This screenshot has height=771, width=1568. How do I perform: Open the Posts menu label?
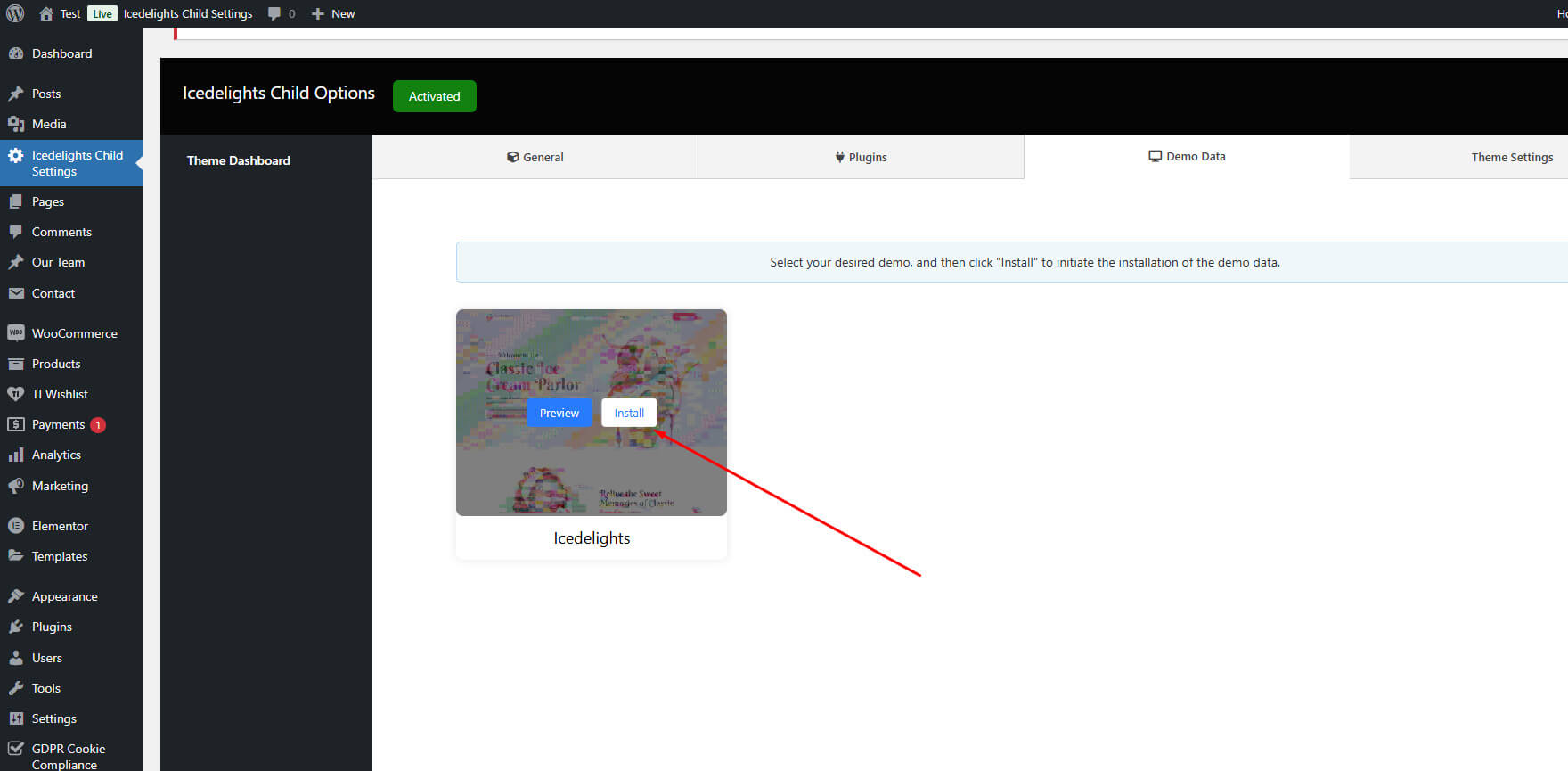pos(46,94)
